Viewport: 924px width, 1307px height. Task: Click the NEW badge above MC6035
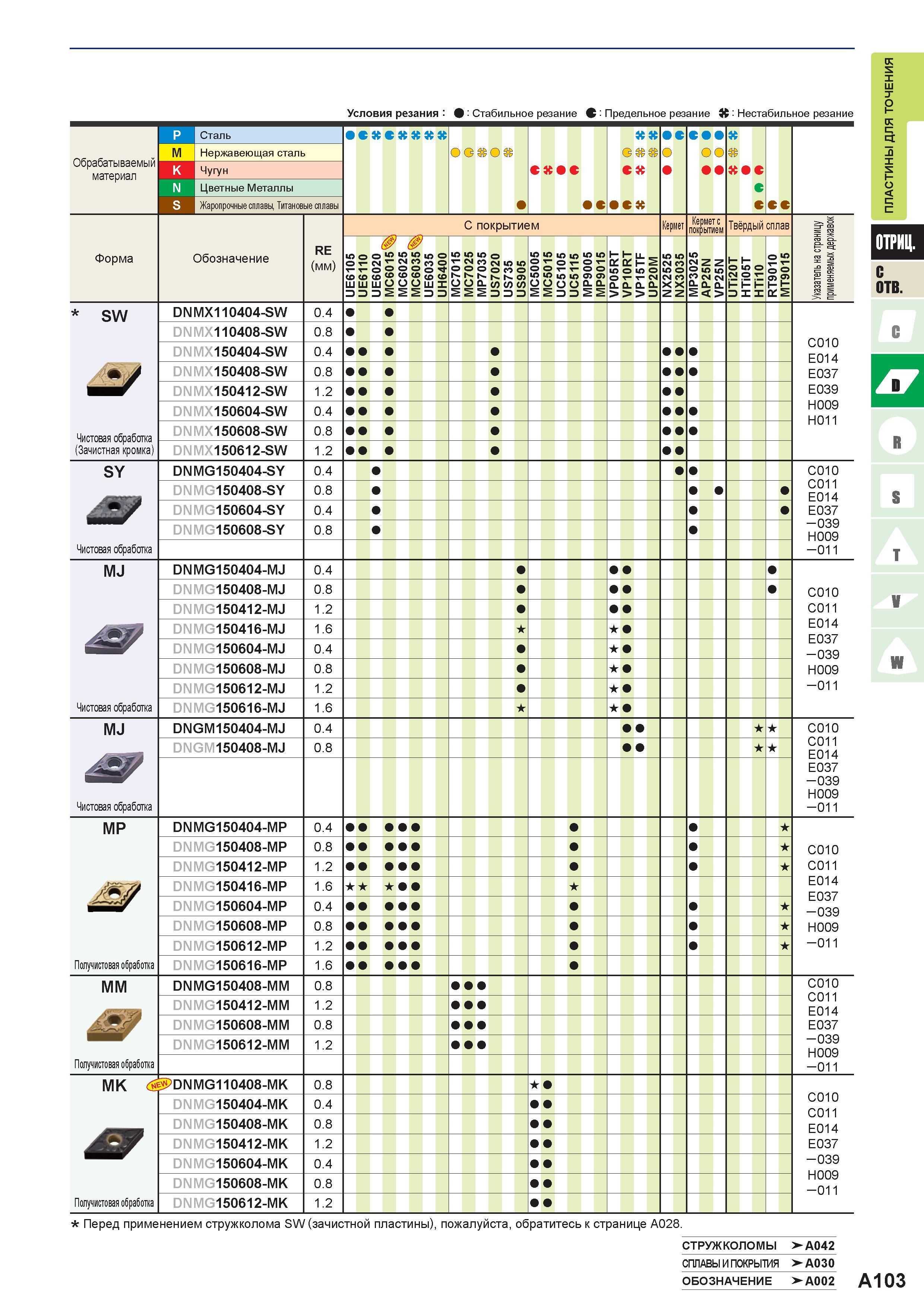pos(415,242)
